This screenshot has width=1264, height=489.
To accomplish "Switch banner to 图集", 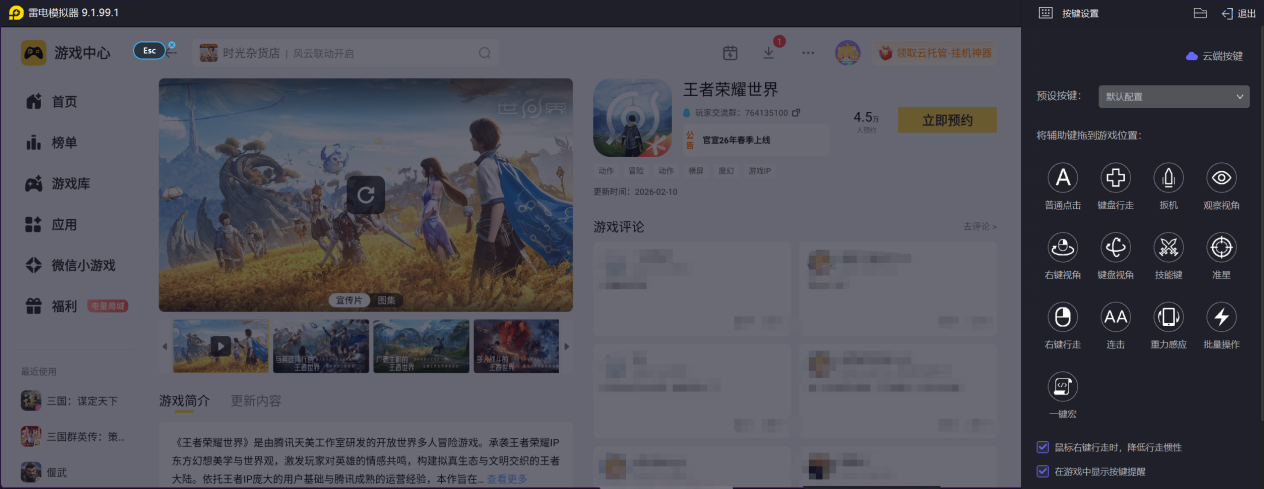I will pos(386,300).
